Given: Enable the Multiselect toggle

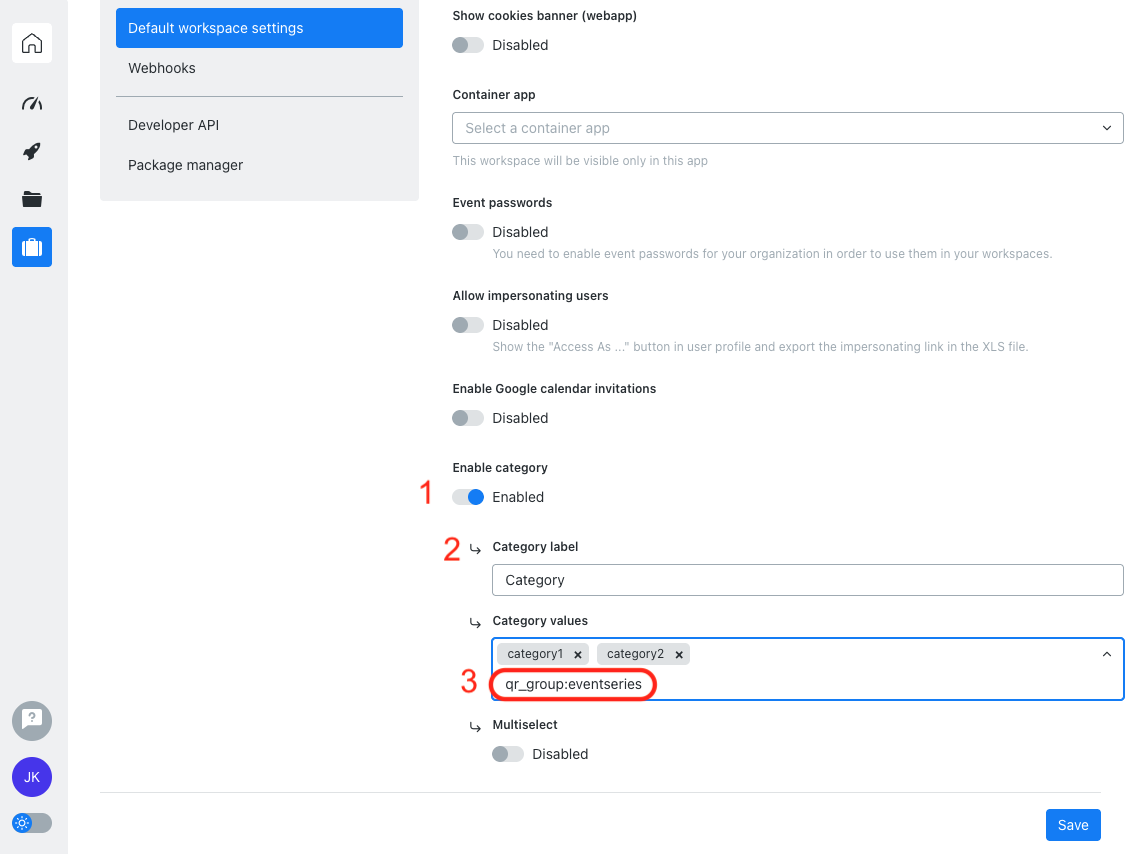Looking at the screenshot, I should tap(508, 754).
